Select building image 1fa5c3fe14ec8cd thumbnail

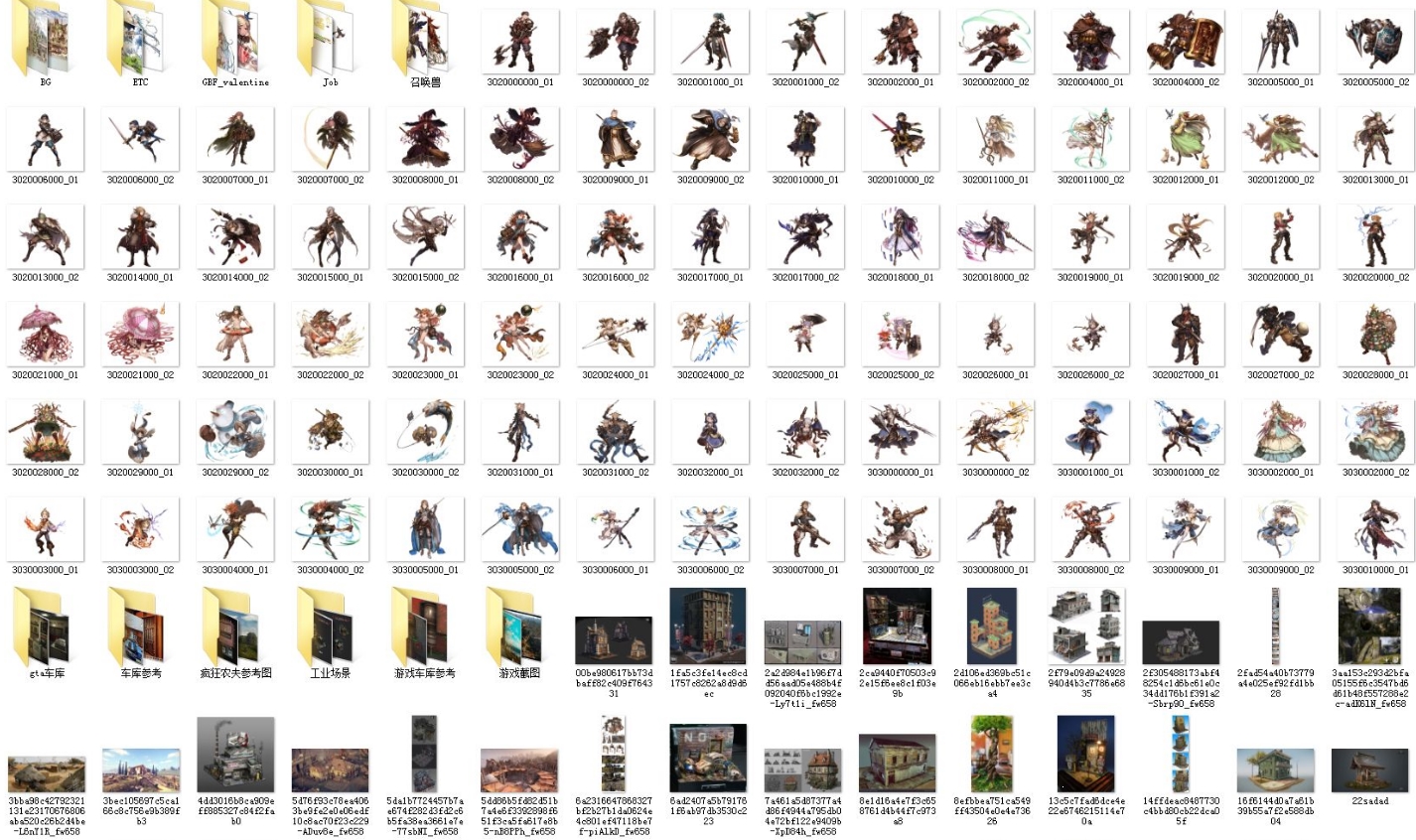tap(708, 626)
